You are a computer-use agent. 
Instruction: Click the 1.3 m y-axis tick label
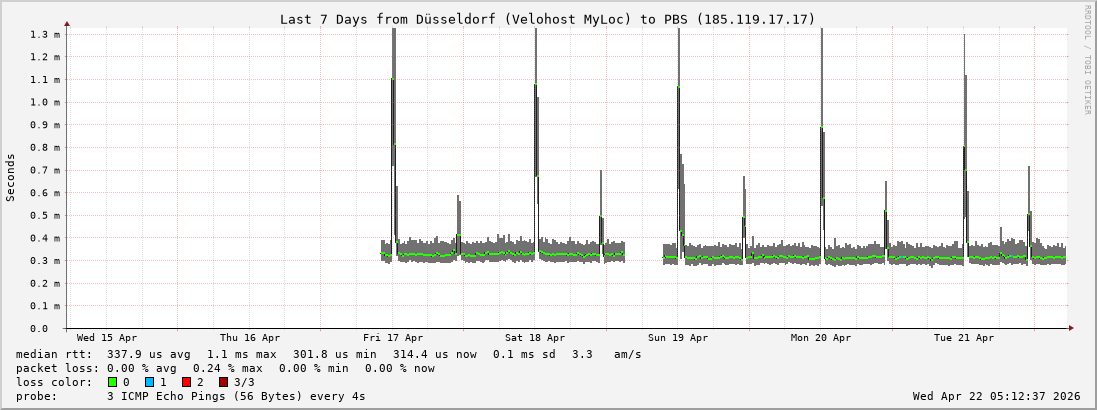(45, 34)
